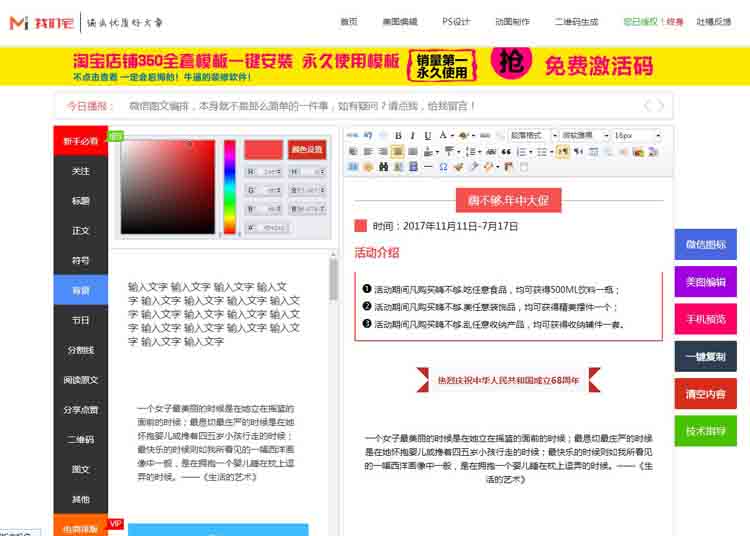The height and width of the screenshot is (536, 750).
Task: Open the paragraph format dropdown
Action: pos(532,135)
